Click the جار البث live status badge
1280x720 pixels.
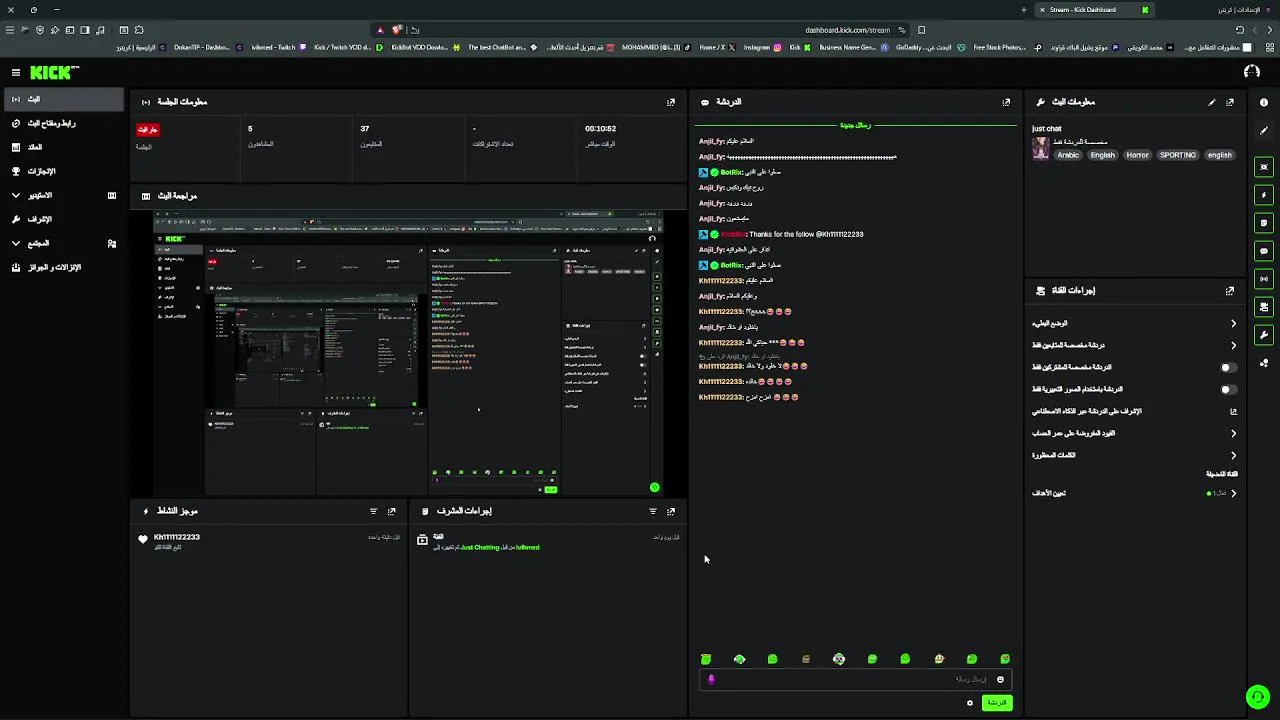(148, 130)
